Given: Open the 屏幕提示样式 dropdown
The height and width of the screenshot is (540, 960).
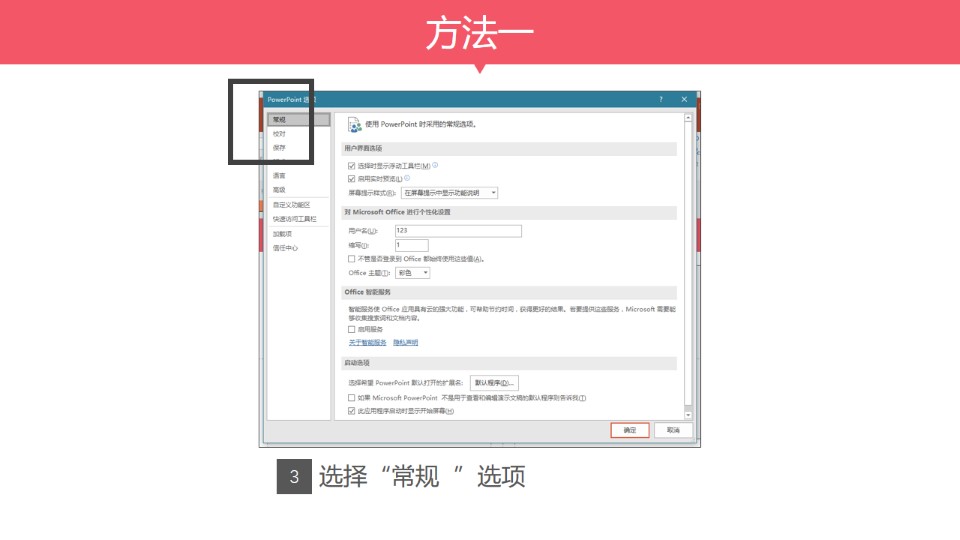Looking at the screenshot, I should [x=449, y=192].
